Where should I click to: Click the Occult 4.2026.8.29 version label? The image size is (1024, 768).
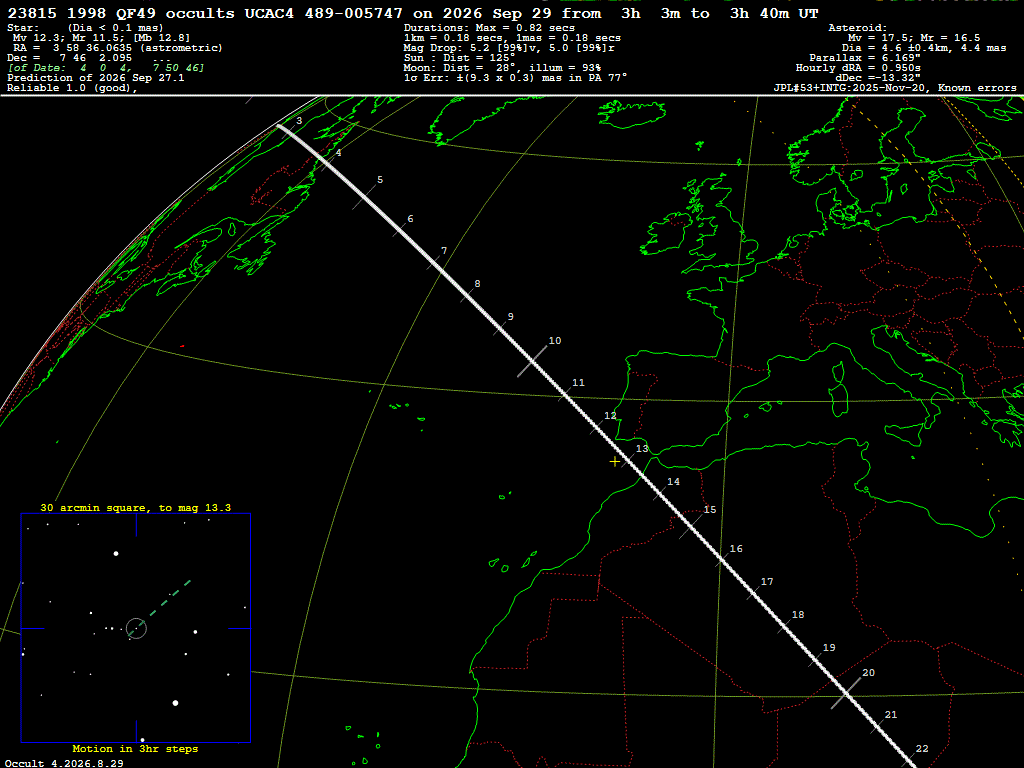[x=64, y=763]
